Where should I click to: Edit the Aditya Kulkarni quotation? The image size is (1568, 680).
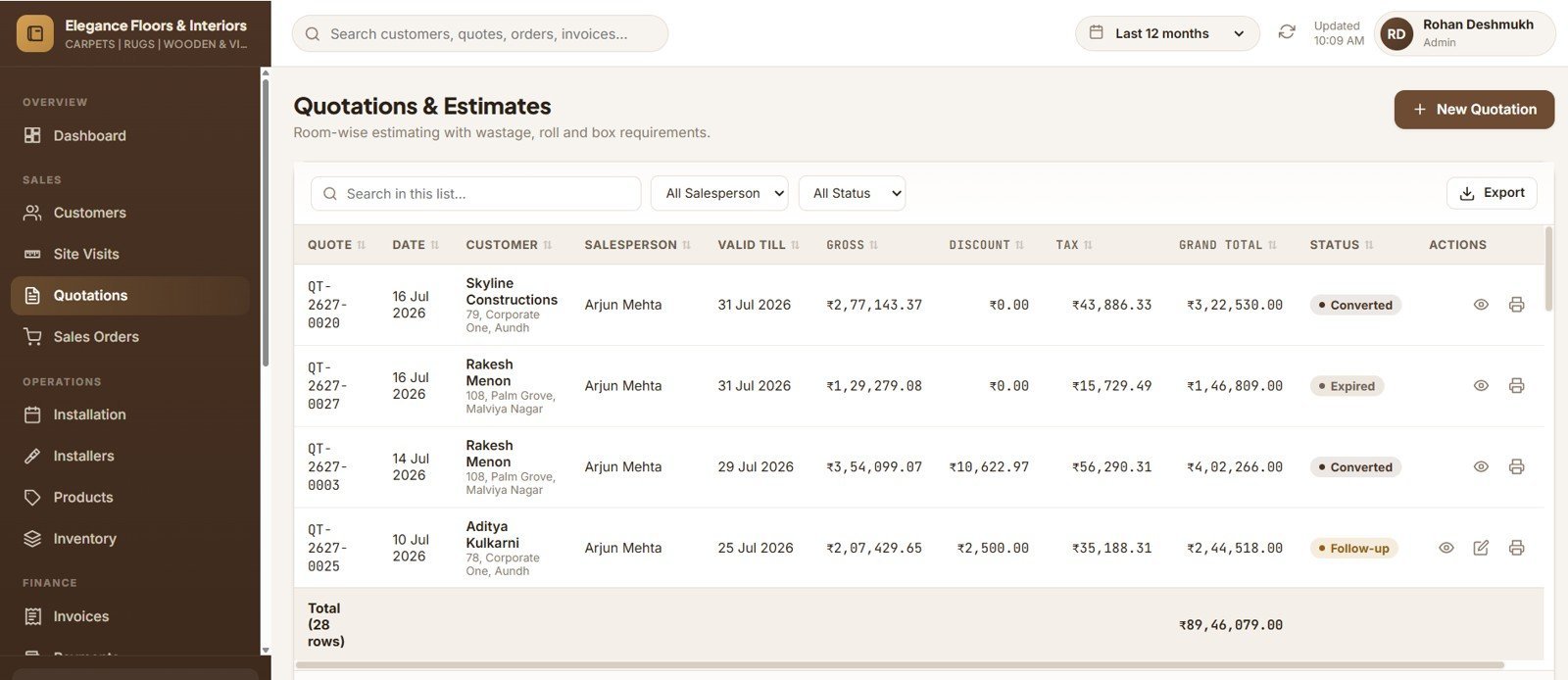click(x=1481, y=548)
